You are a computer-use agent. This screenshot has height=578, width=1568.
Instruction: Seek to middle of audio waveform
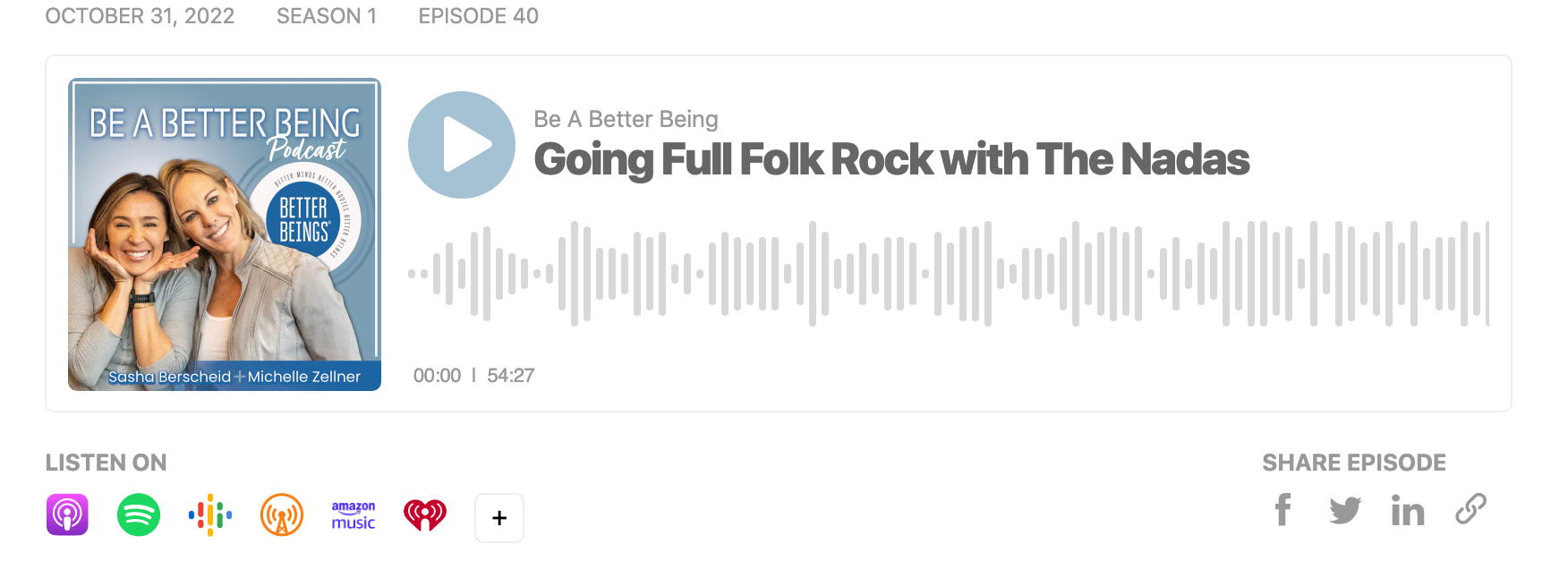pyautogui.click(x=949, y=274)
